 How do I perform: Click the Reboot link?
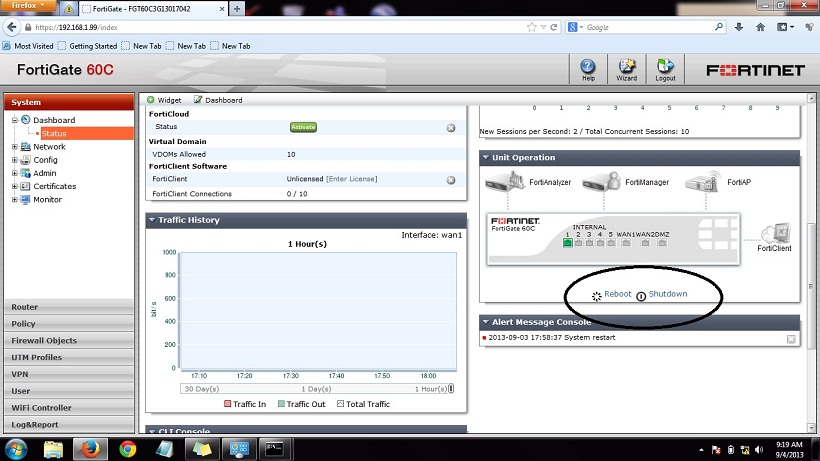pos(618,294)
